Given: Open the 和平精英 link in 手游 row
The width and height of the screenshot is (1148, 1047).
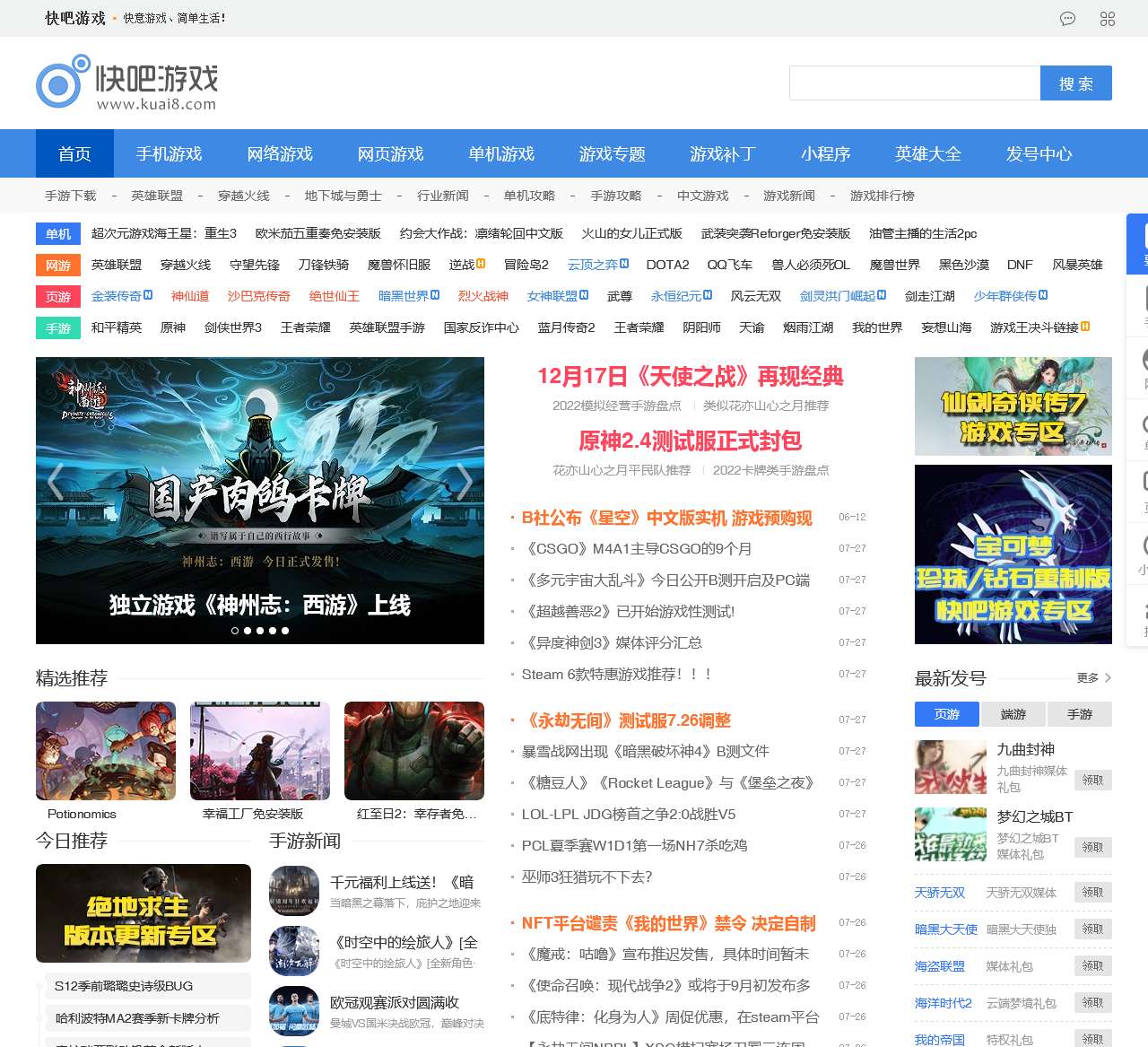Looking at the screenshot, I should point(117,327).
